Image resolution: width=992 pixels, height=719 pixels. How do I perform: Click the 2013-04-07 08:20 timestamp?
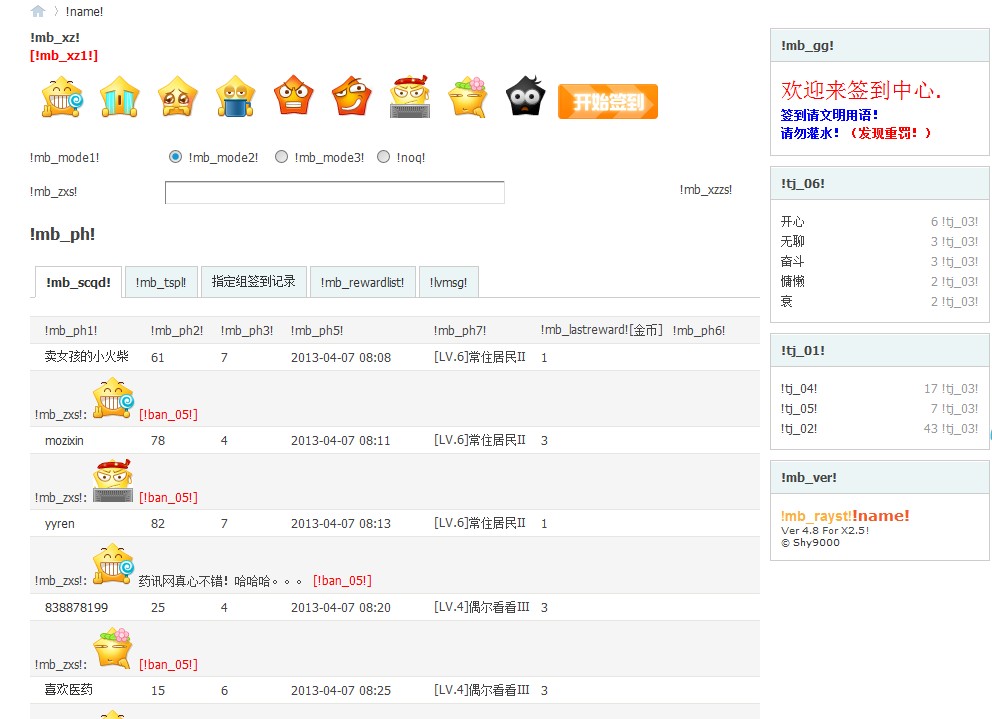coord(341,608)
